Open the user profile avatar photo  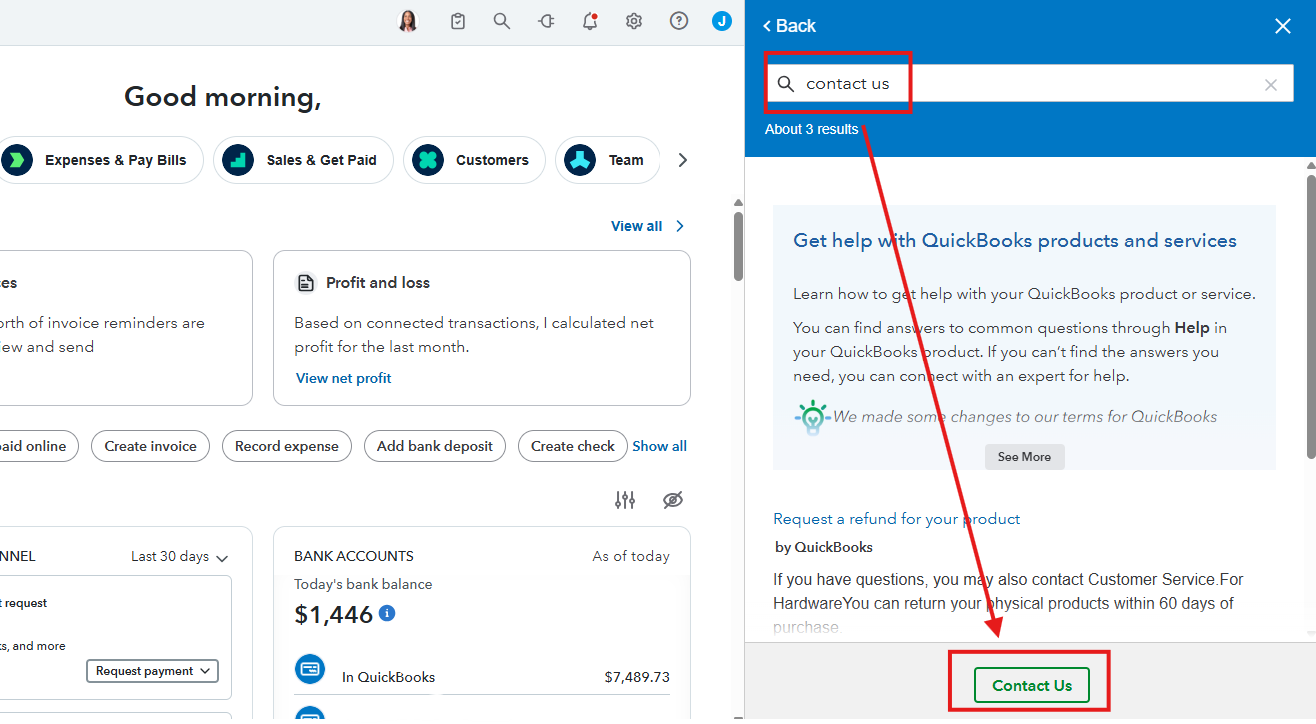coord(408,21)
